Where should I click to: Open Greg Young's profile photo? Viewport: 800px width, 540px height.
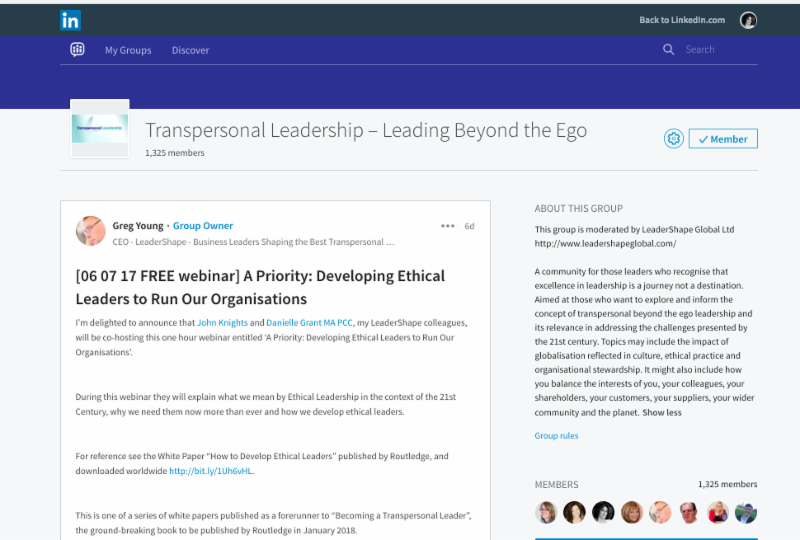(91, 231)
